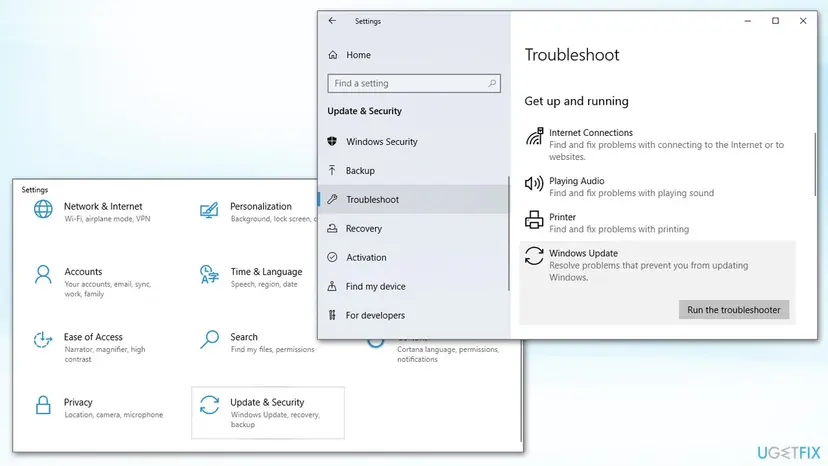Click the Playing Audio speaker icon

534,183
